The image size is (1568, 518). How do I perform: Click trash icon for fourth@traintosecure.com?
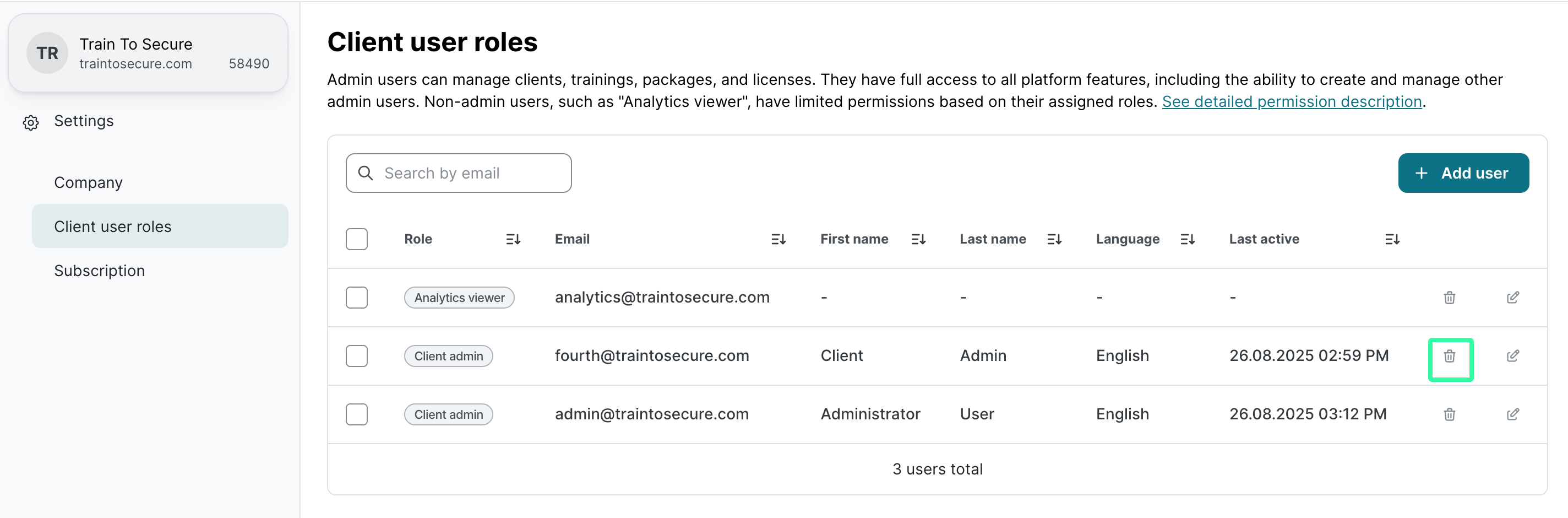(1449, 356)
